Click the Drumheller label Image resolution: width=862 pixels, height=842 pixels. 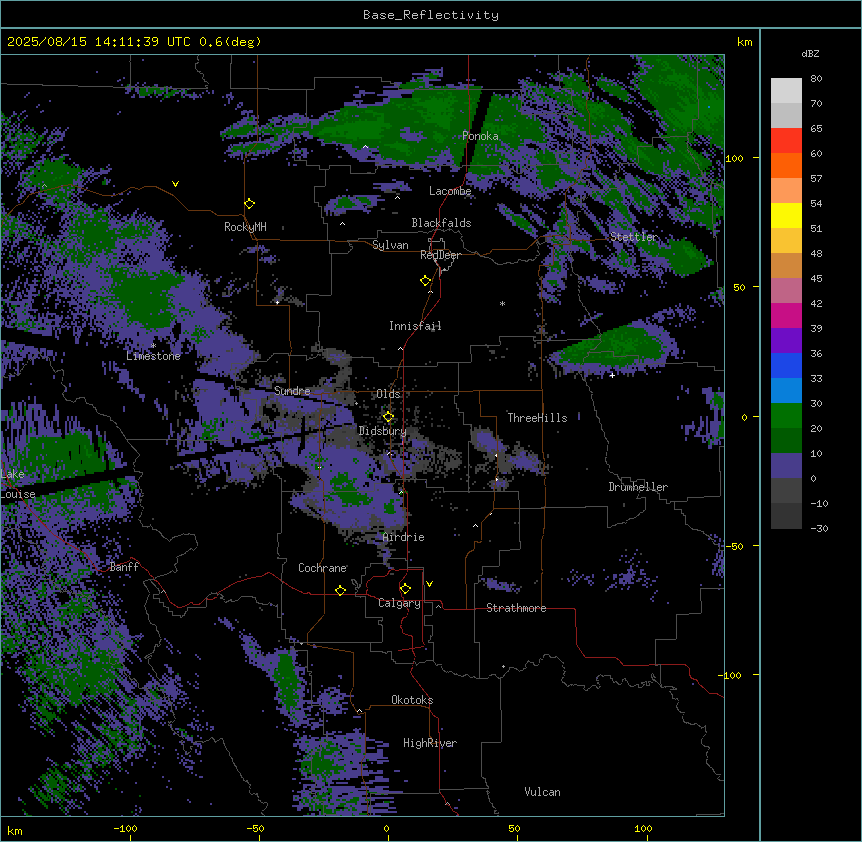coord(638,487)
